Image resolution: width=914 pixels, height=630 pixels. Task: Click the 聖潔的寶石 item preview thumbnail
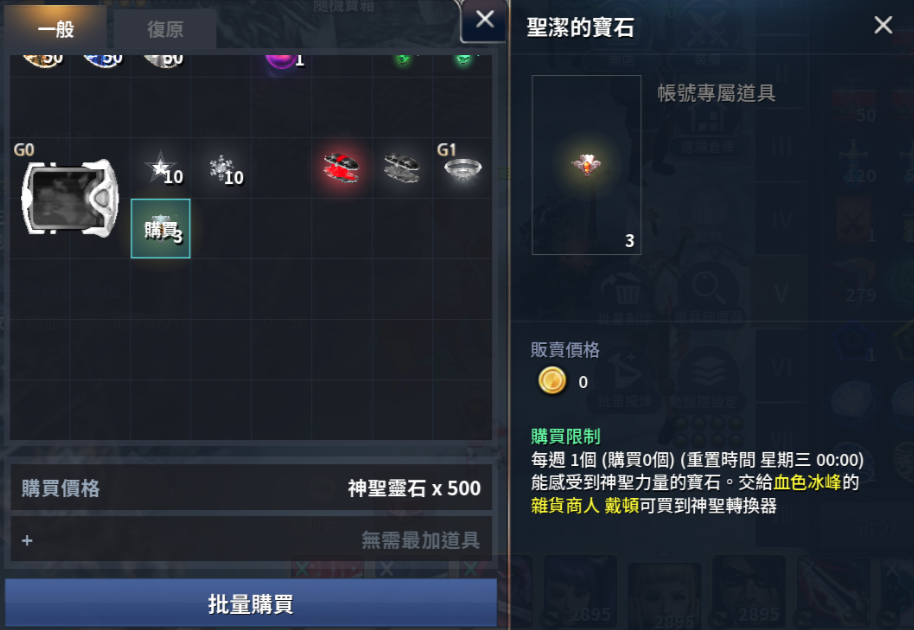click(586, 165)
